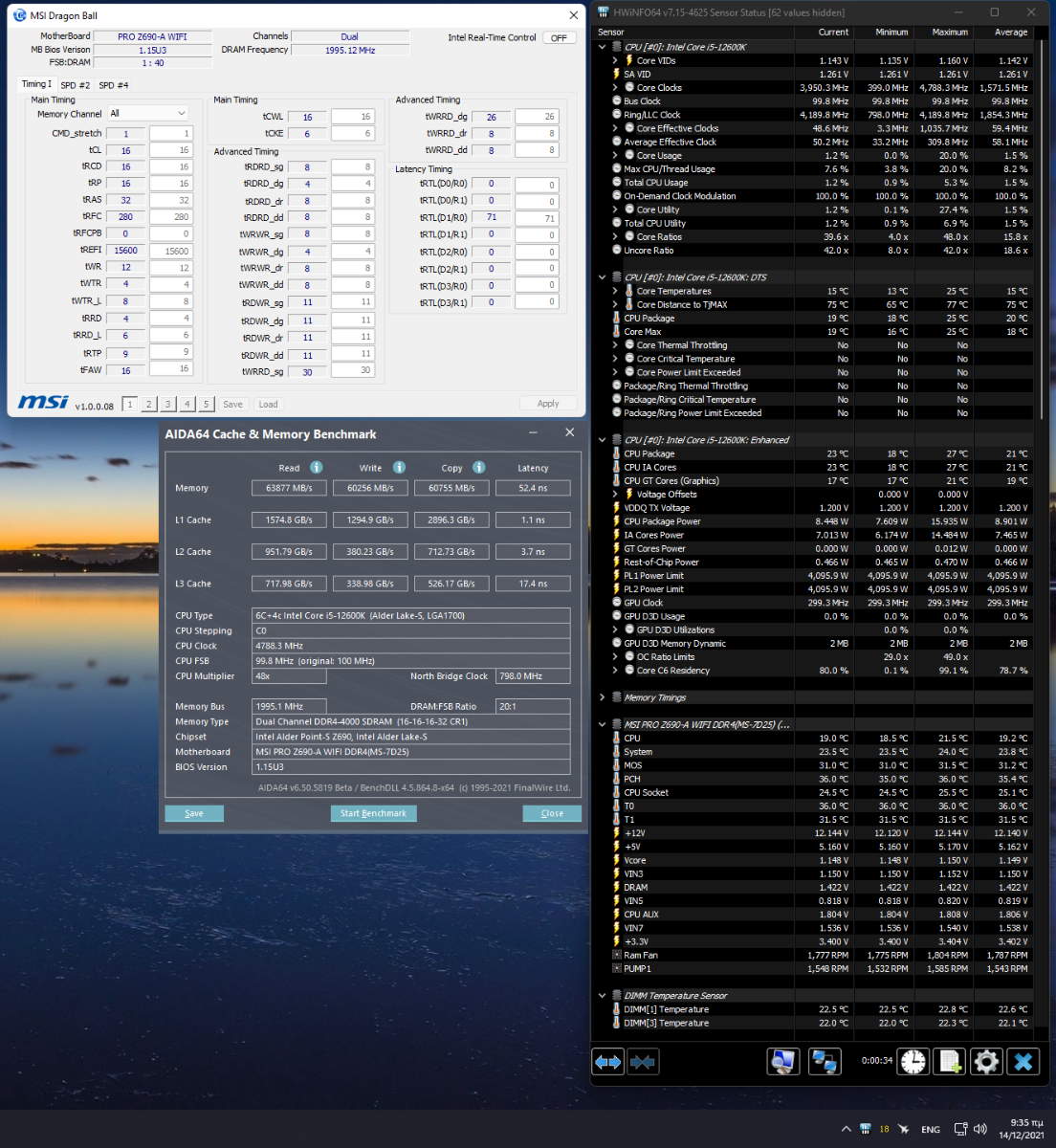Click the info icon next to Copy
The image size is (1056, 1148).
(478, 467)
